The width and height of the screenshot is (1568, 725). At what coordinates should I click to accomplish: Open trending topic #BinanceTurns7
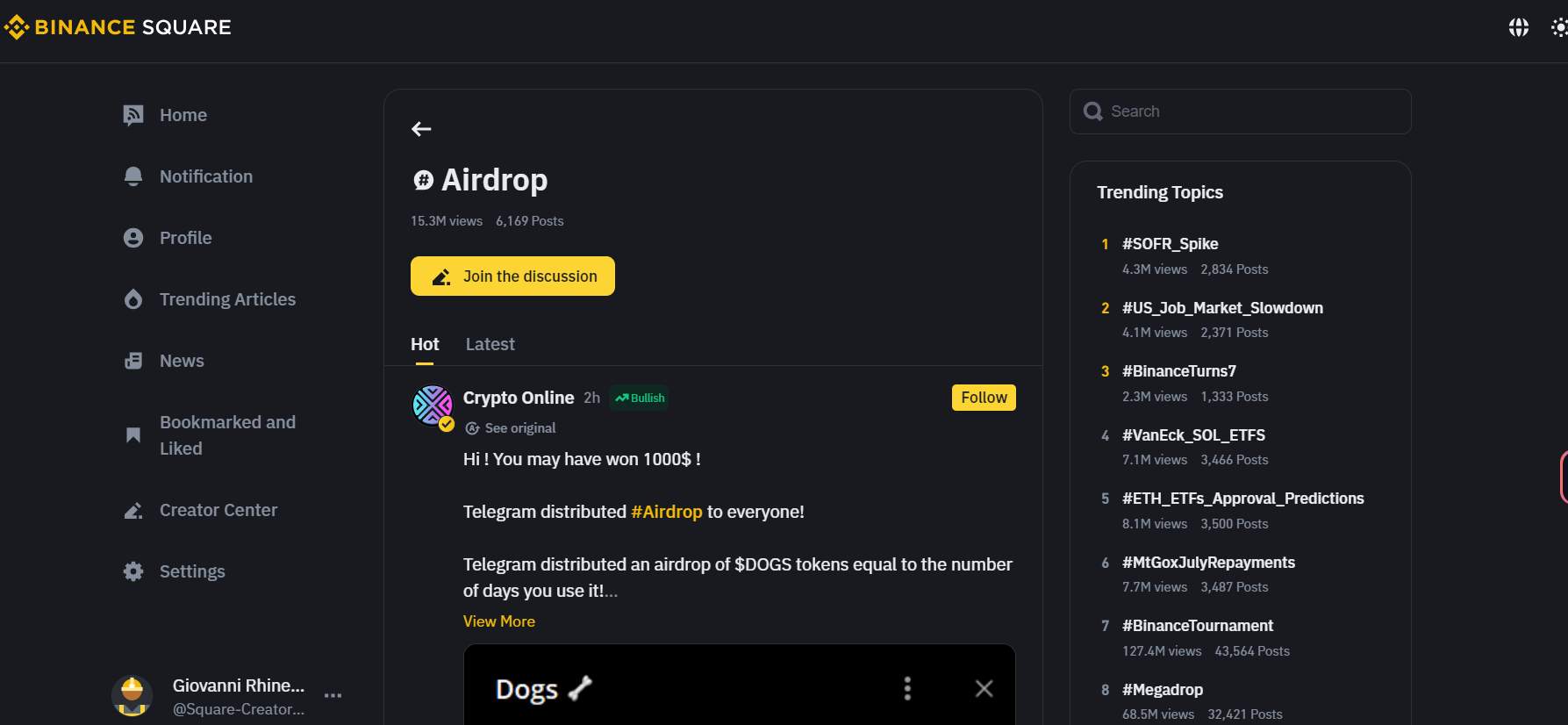pos(1179,371)
